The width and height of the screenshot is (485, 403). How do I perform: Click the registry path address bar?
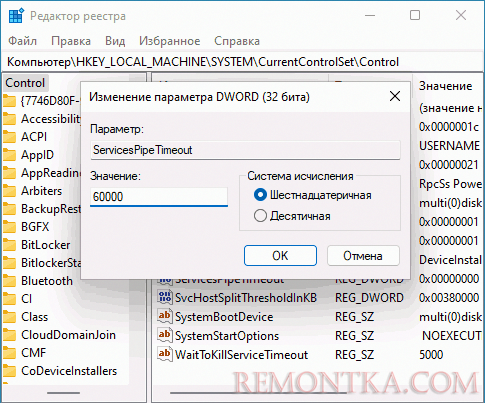click(242, 62)
